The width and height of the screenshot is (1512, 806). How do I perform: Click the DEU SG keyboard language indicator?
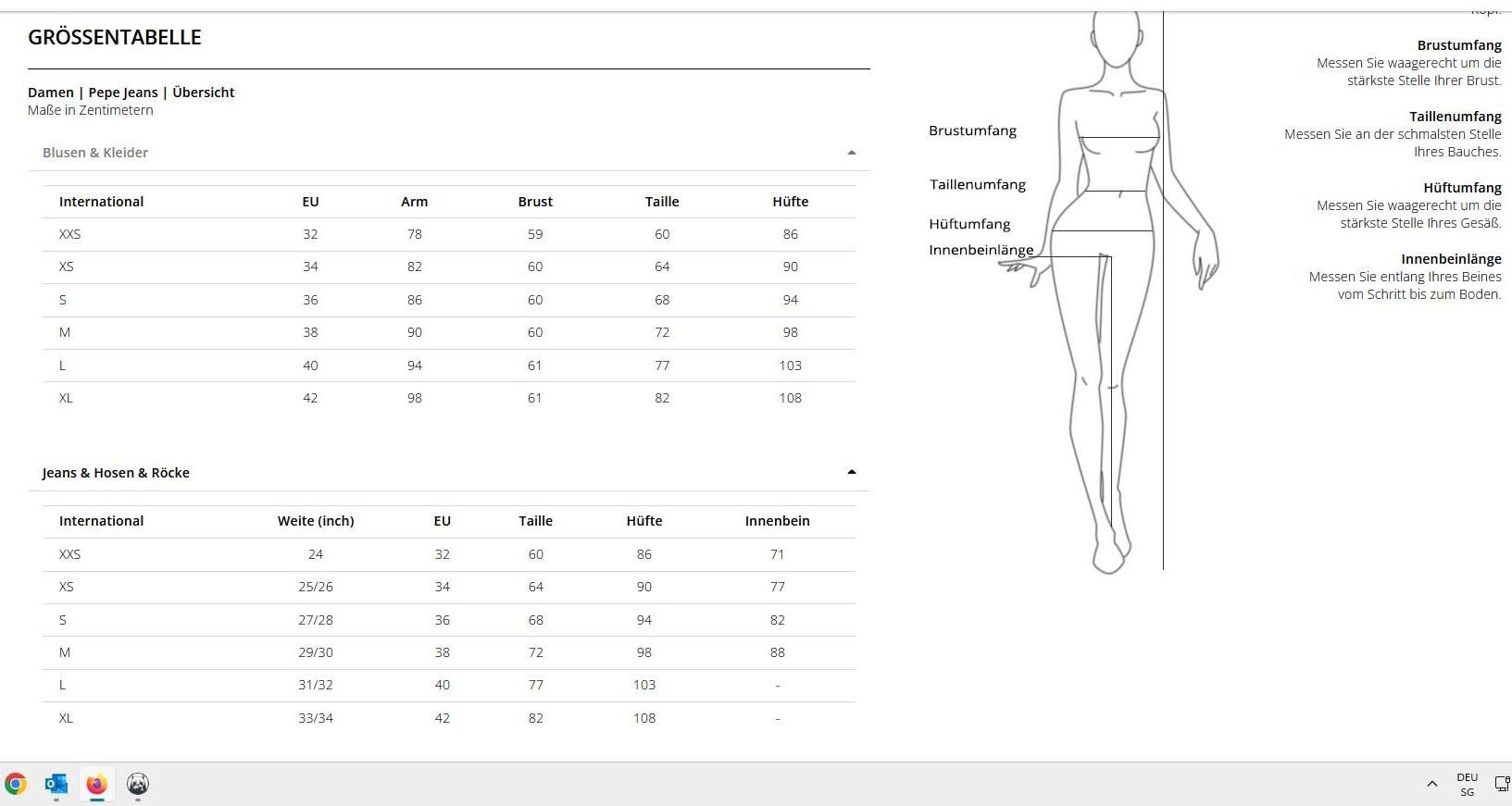point(1468,785)
